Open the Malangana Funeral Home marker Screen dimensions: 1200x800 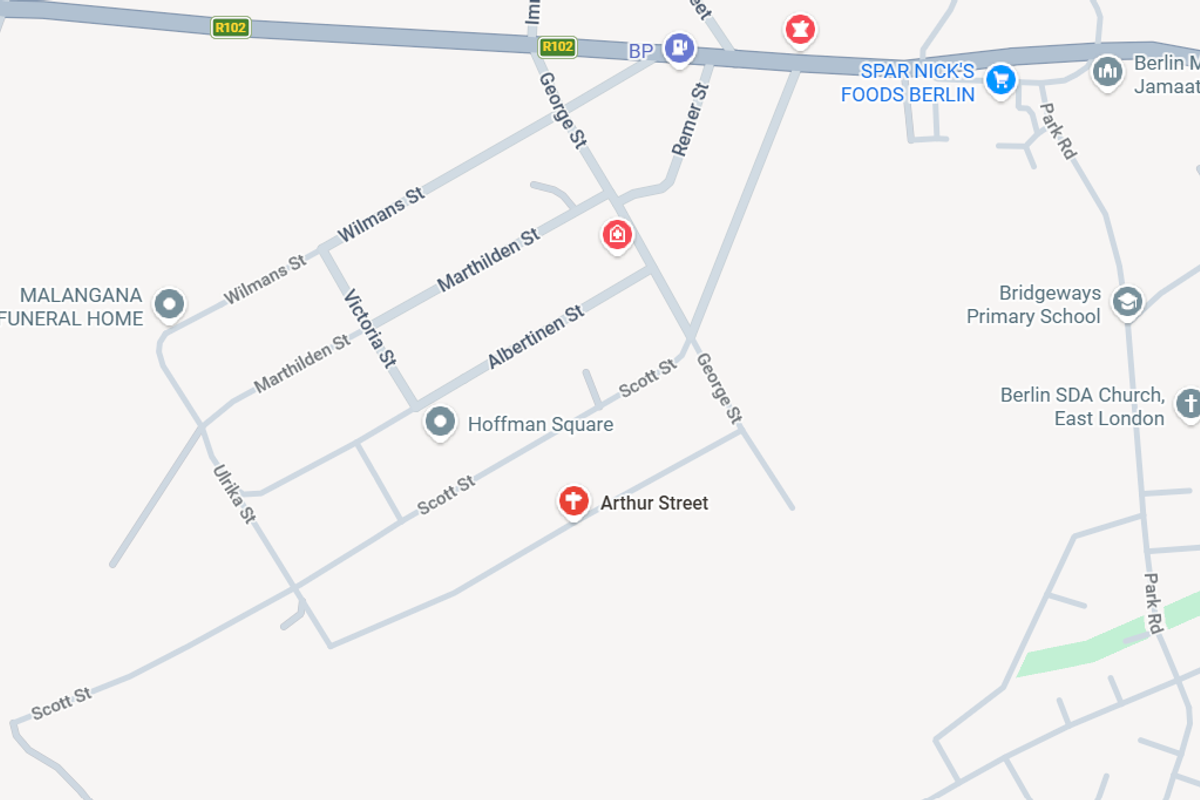coord(170,303)
